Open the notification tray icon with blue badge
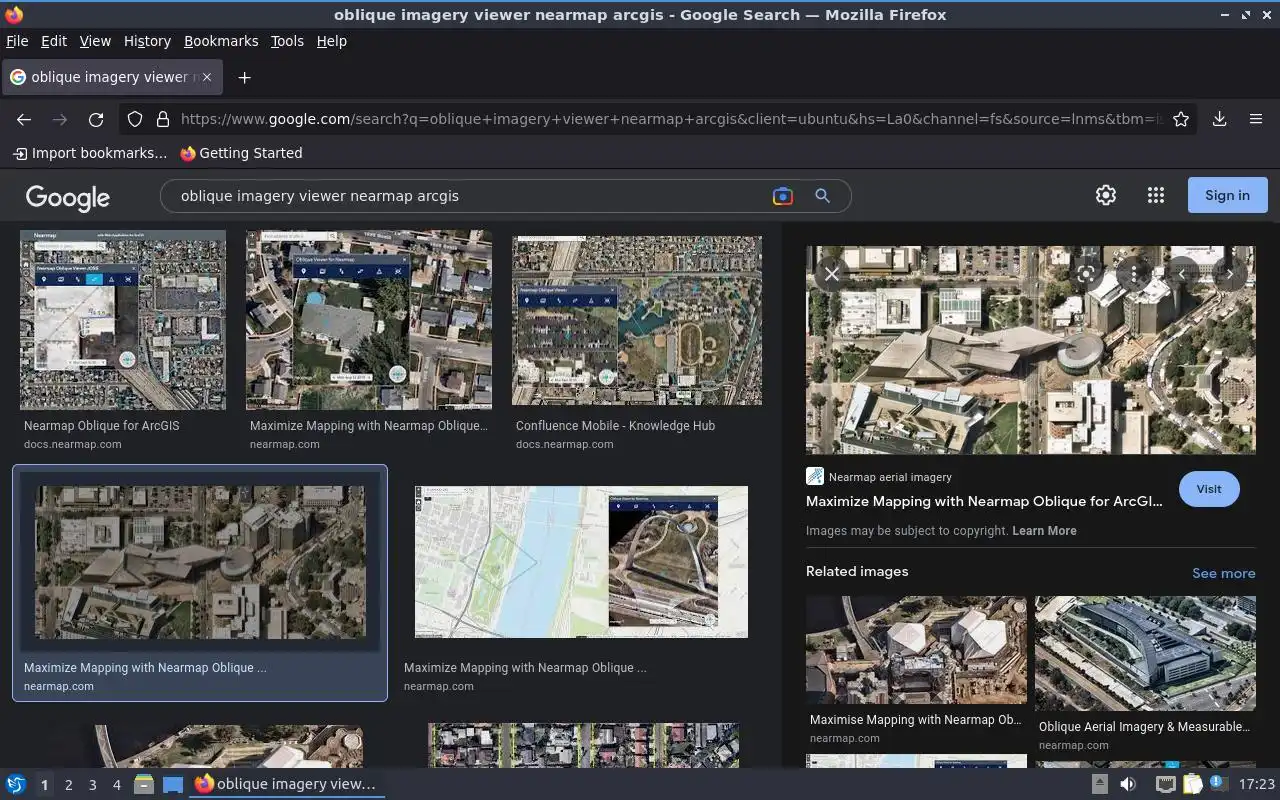1280x800 pixels. pos(1217,783)
